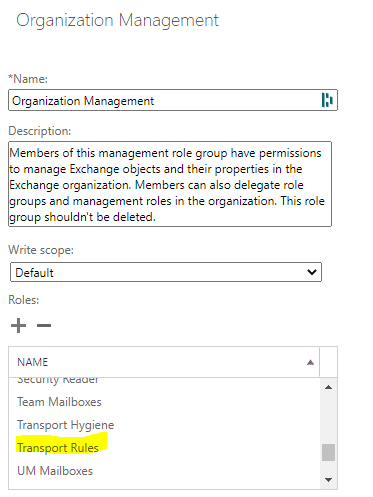Select the UM Mailboxes role

55,471
